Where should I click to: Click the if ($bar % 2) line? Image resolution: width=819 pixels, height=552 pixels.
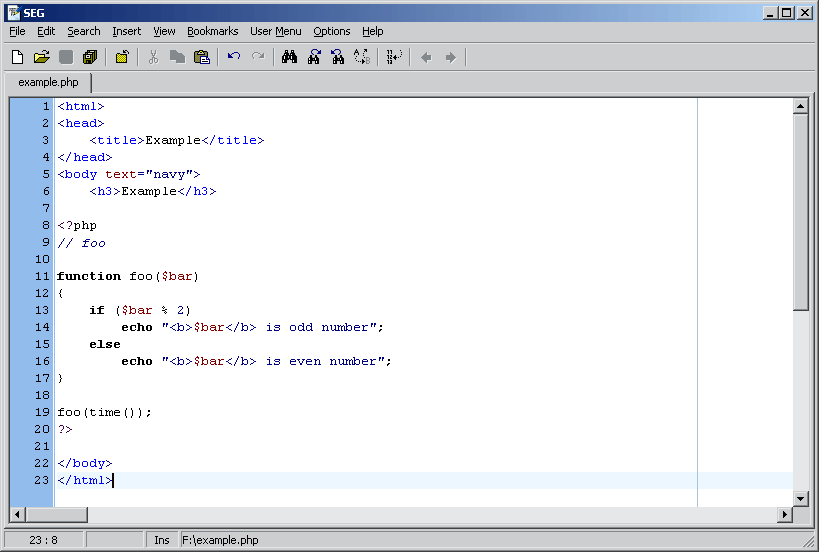tap(140, 310)
